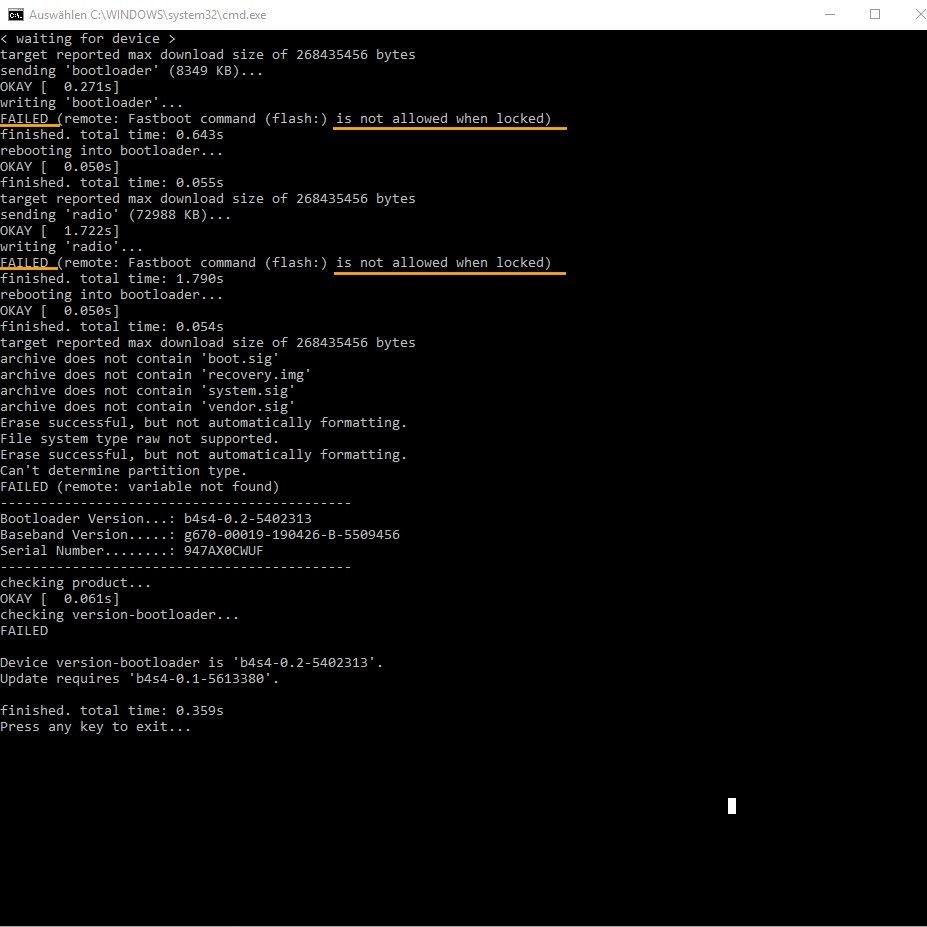Click 'finished. total time: 0.055s' line
This screenshot has width=927, height=927.
[x=112, y=183]
